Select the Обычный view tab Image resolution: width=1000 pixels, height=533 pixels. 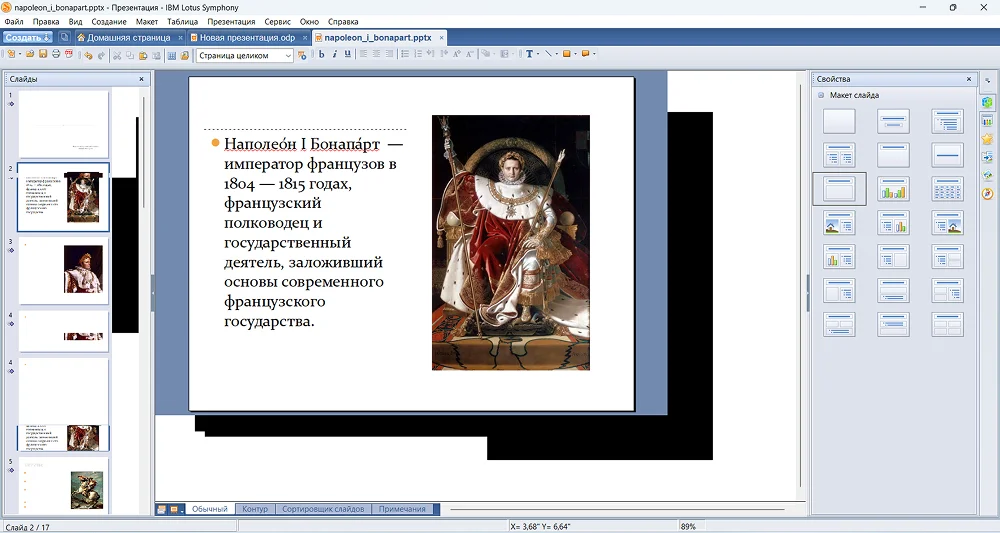point(210,509)
